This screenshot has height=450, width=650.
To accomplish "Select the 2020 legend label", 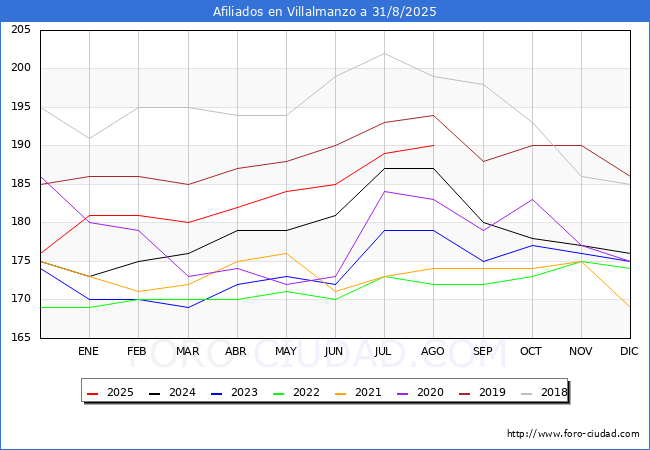I will pos(430,392).
